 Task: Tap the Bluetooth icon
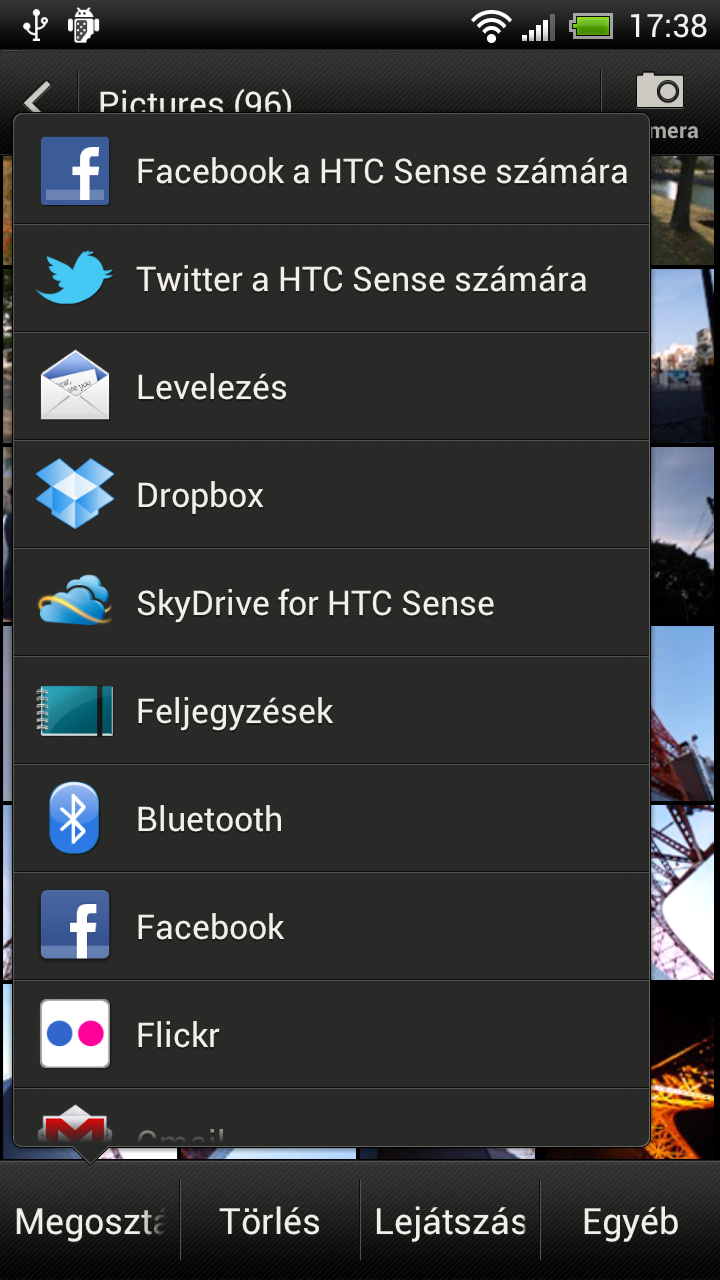click(75, 819)
